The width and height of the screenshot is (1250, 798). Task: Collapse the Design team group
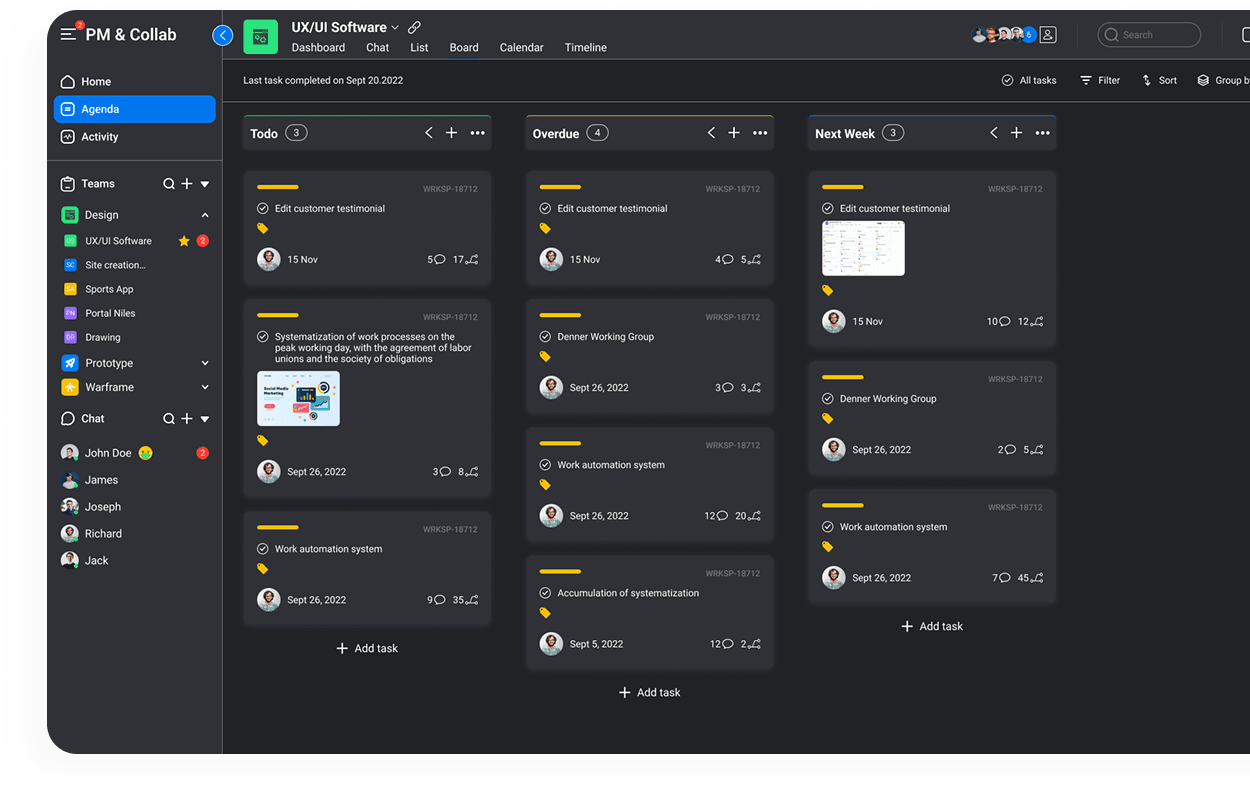[x=205, y=215]
